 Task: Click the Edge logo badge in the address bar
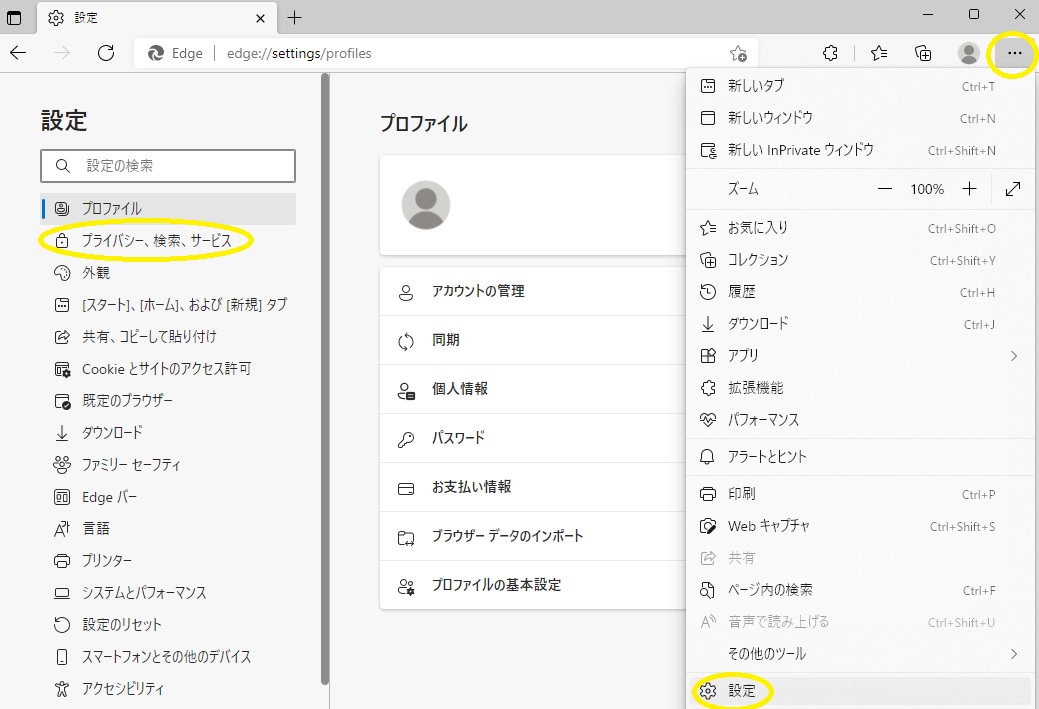point(157,53)
